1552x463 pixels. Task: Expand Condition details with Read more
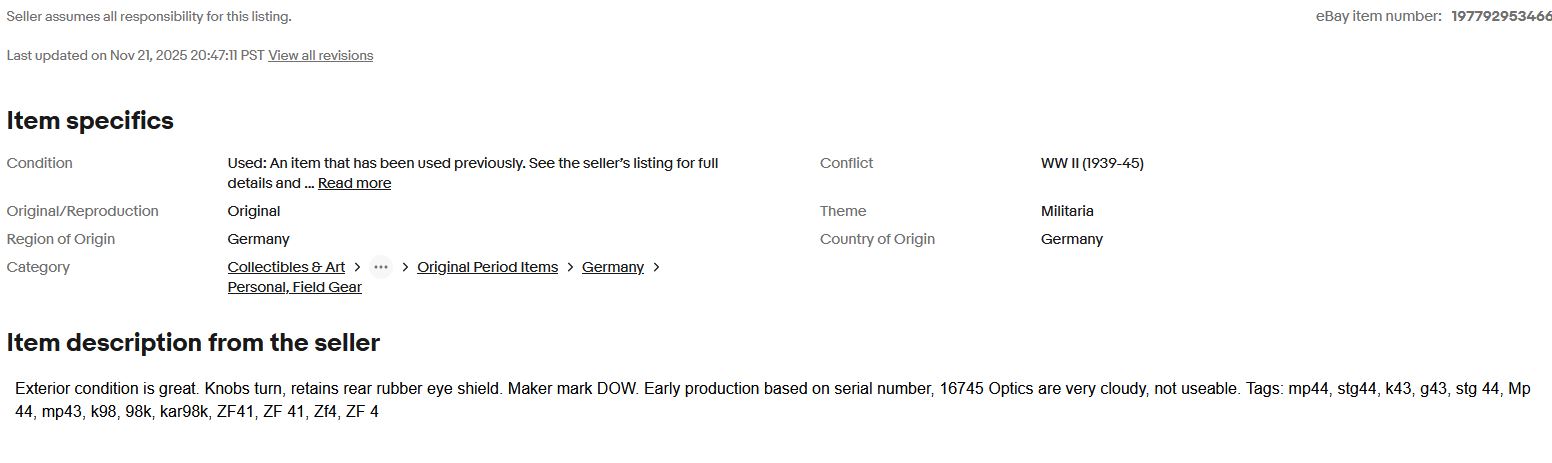[354, 183]
